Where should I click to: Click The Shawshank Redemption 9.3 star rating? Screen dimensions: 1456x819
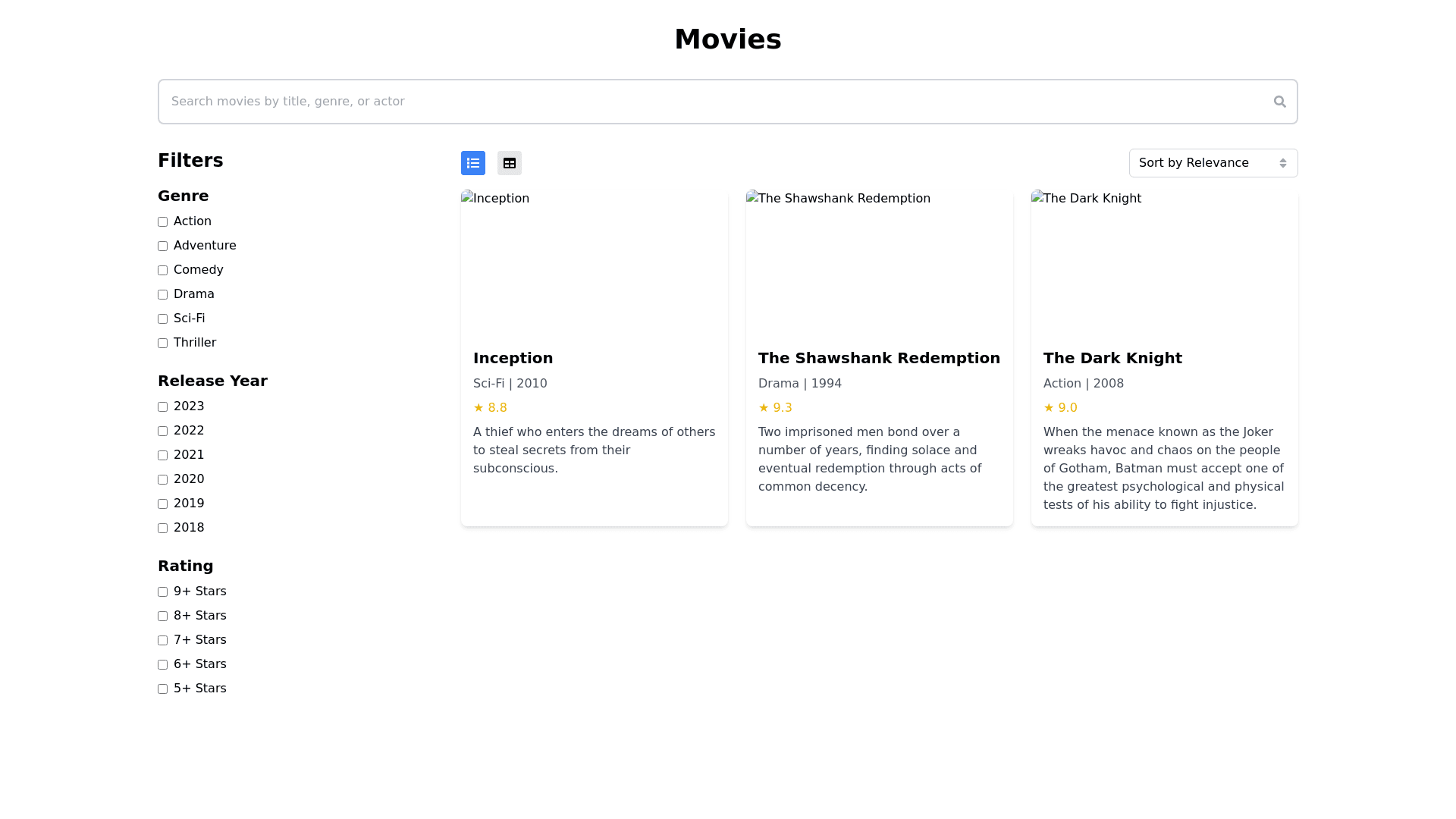click(x=775, y=408)
